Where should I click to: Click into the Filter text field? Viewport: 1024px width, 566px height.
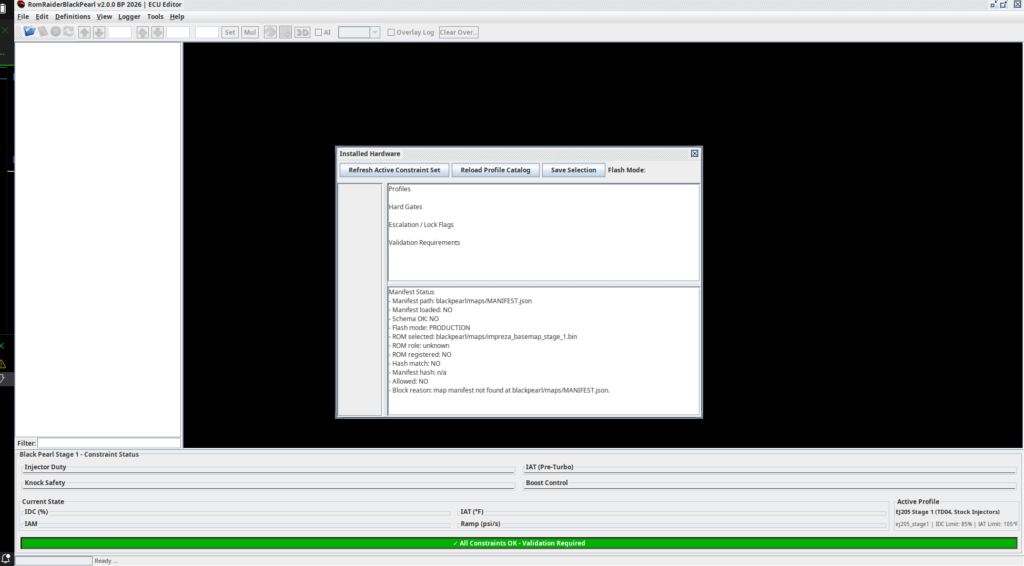coord(108,442)
